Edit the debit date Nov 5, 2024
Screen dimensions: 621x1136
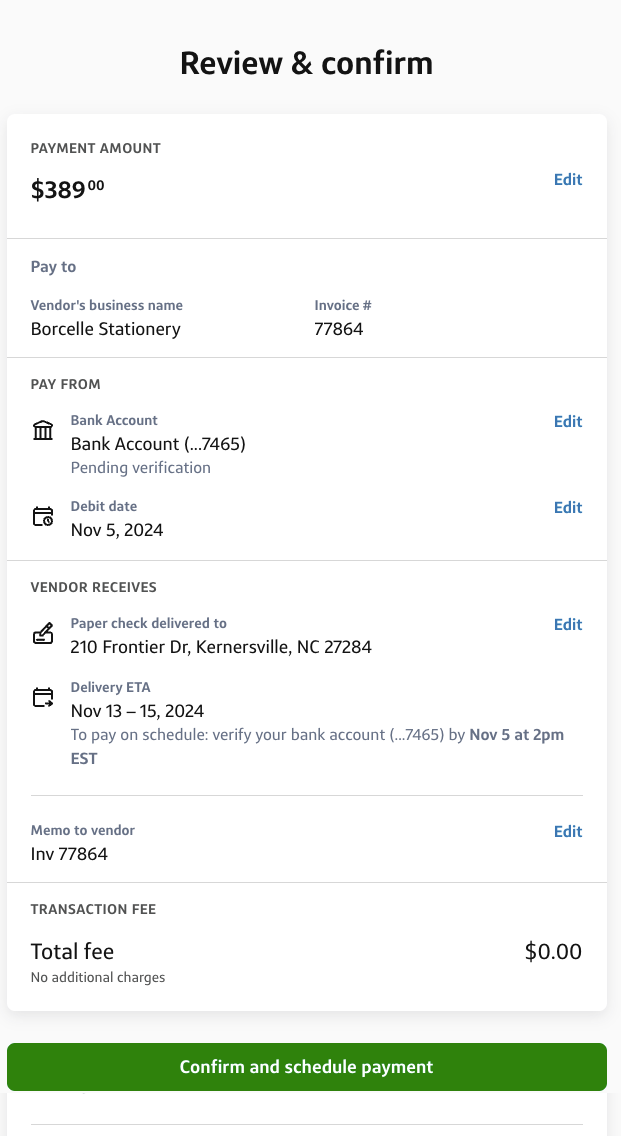(x=568, y=507)
